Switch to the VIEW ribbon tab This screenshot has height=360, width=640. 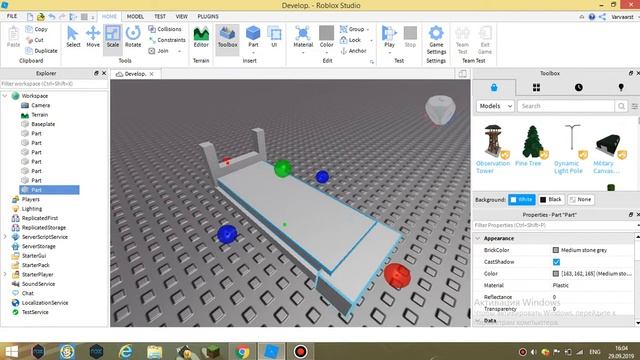[x=182, y=16]
